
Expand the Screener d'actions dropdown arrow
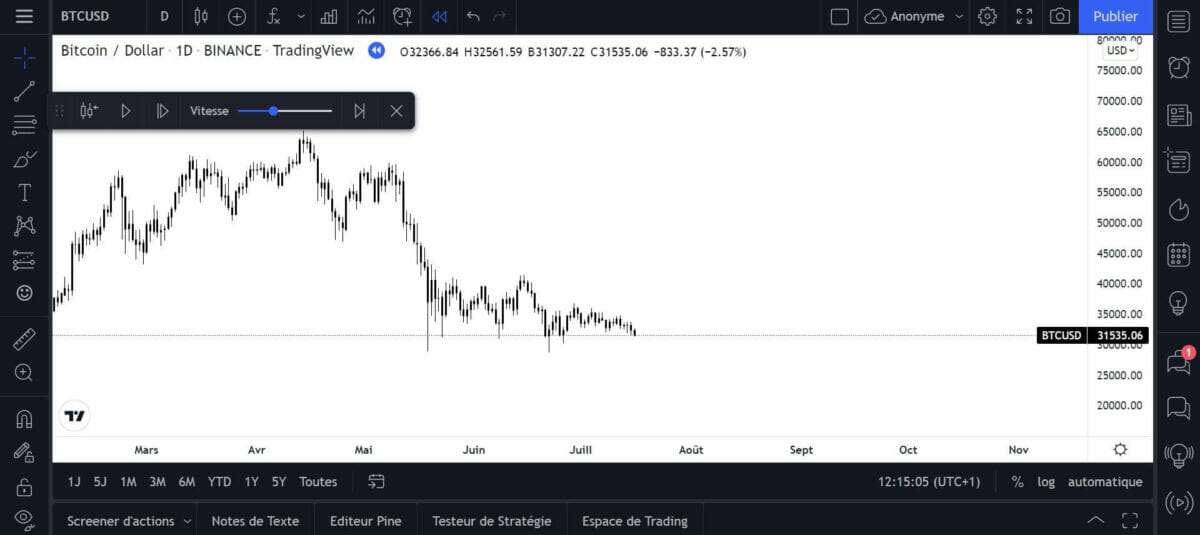click(186, 521)
